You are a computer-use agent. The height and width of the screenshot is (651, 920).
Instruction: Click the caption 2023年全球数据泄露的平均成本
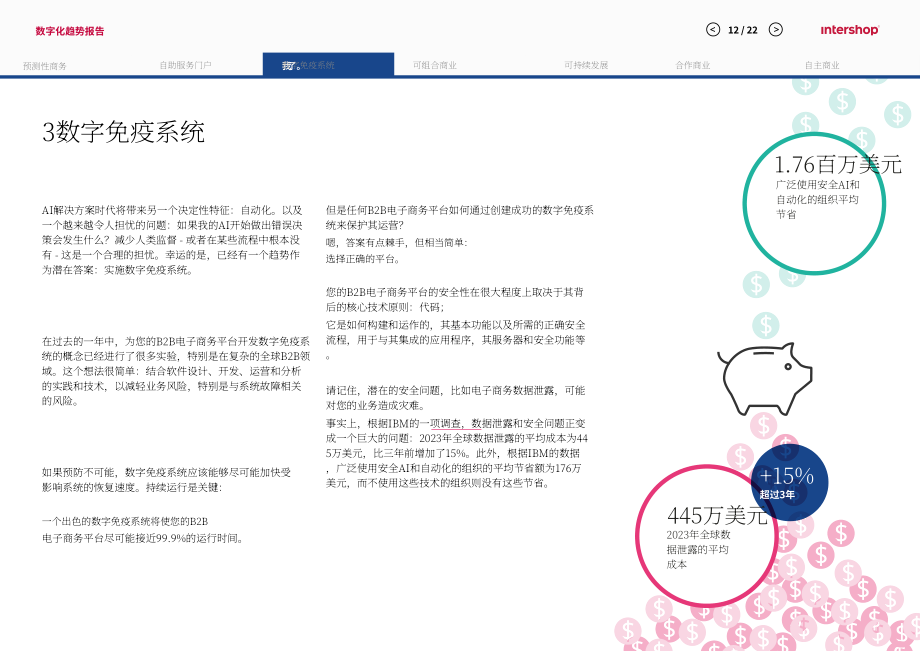698,550
